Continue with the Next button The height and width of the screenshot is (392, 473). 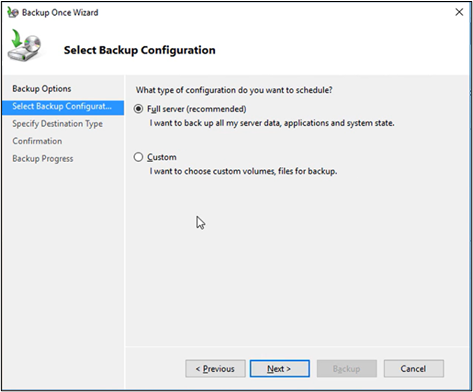(x=280, y=369)
